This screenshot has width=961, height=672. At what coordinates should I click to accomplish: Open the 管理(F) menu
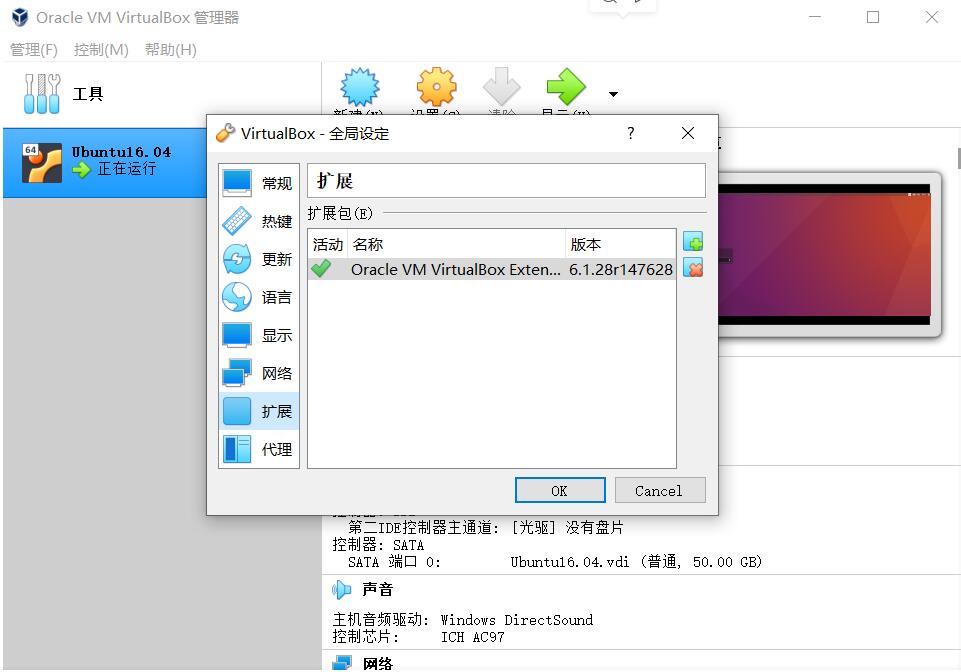(x=34, y=49)
